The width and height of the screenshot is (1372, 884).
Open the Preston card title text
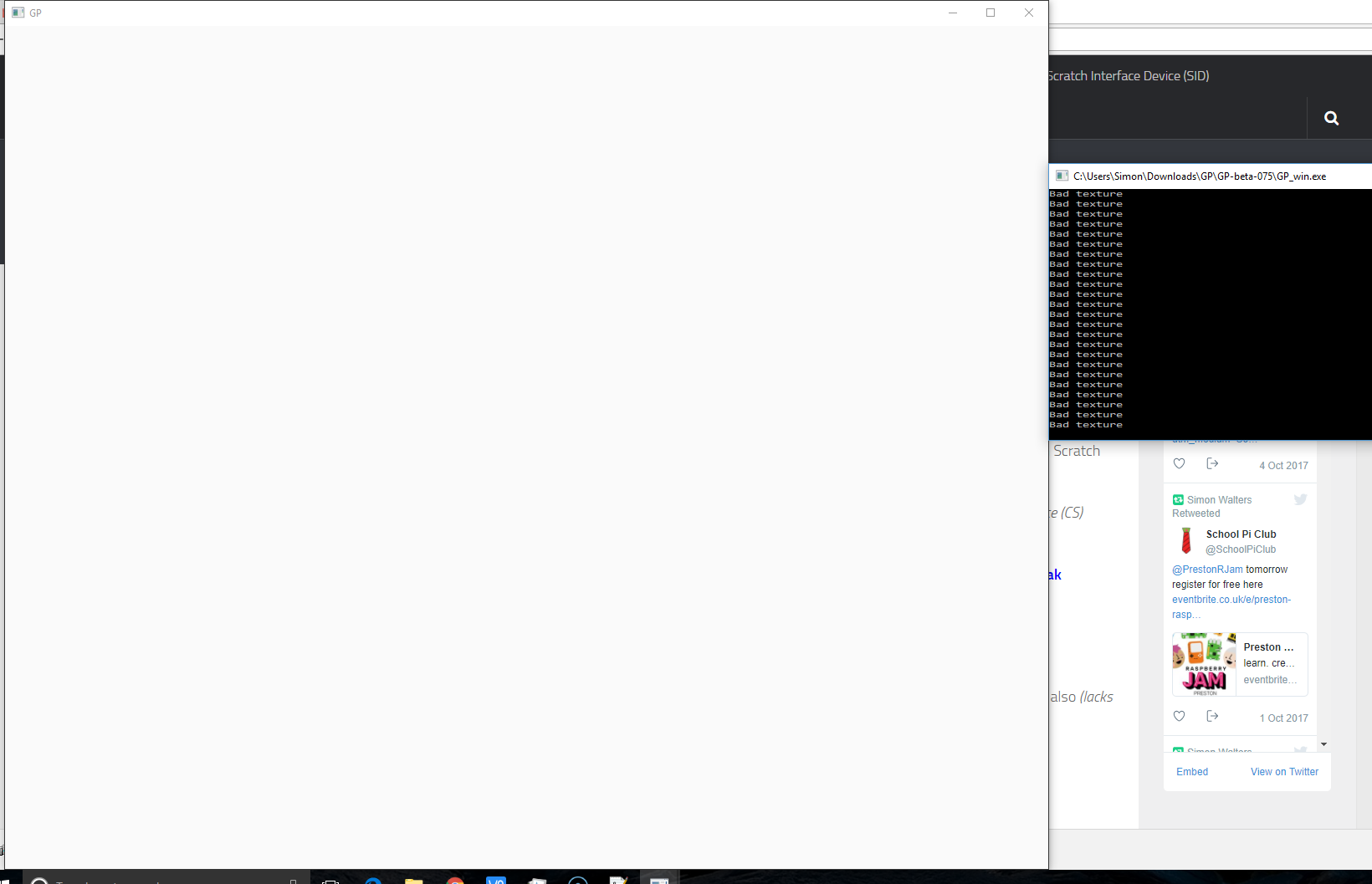1268,647
